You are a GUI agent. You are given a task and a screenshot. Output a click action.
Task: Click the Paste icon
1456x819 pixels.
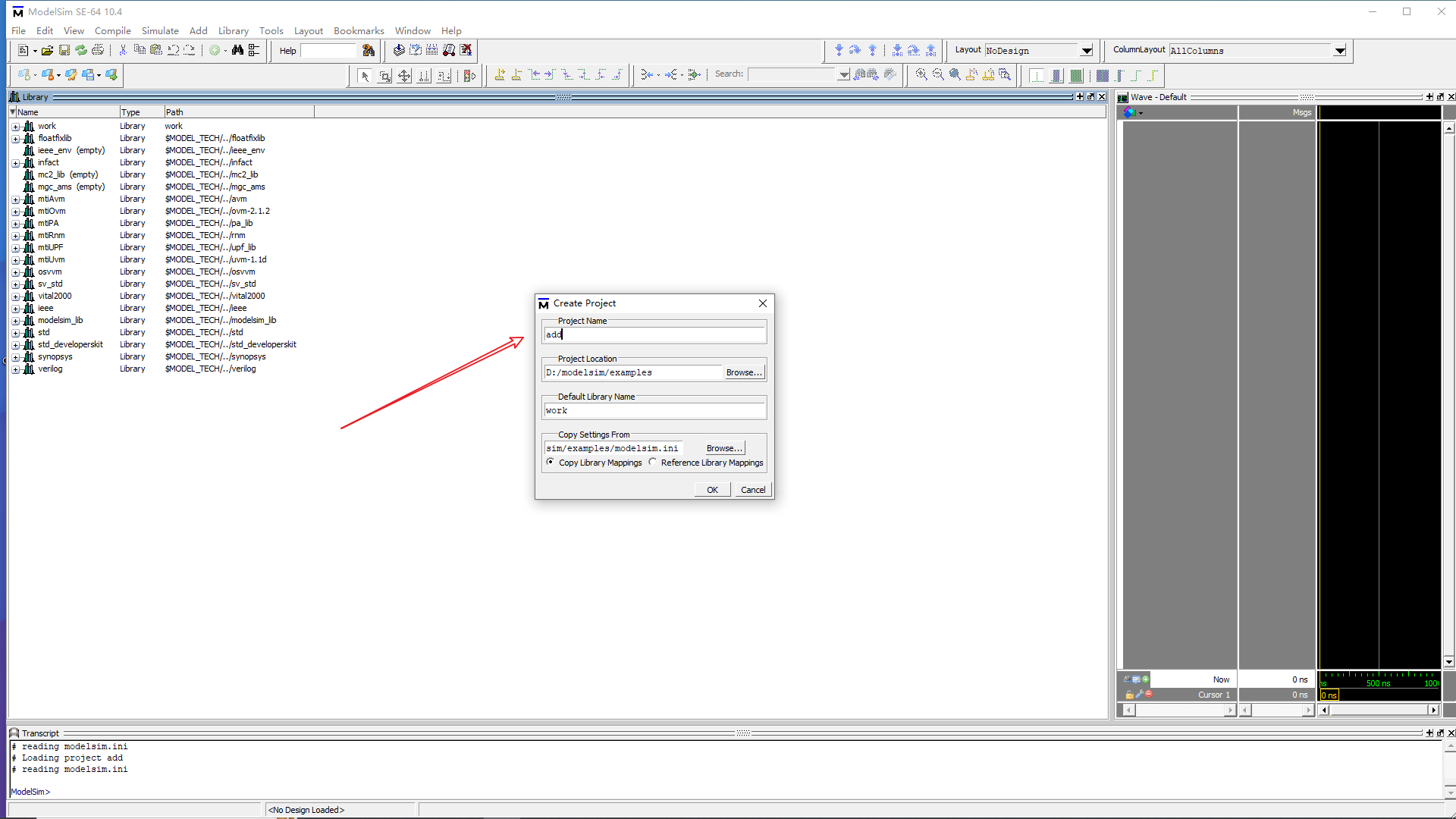coord(156,51)
